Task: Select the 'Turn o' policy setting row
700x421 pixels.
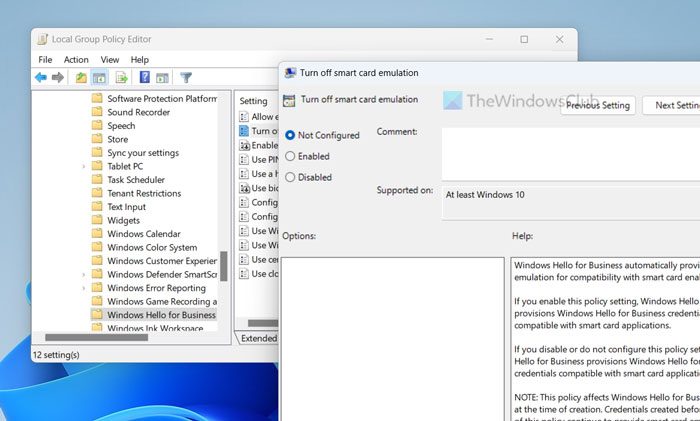Action: [258, 131]
